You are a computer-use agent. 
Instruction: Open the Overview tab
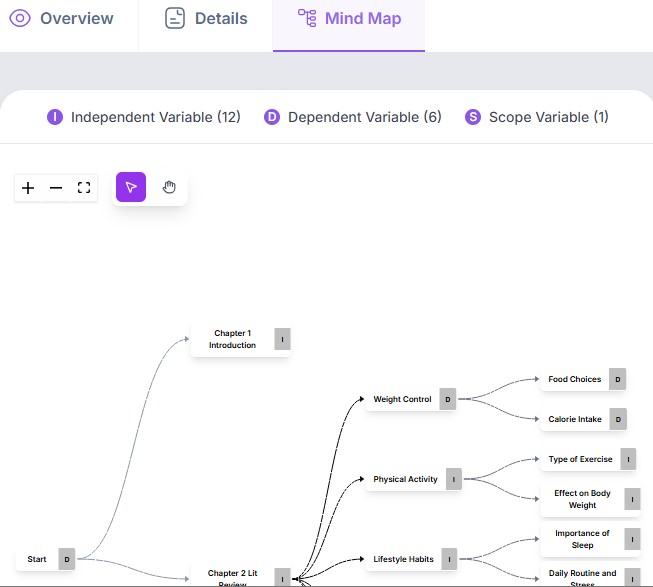(62, 19)
